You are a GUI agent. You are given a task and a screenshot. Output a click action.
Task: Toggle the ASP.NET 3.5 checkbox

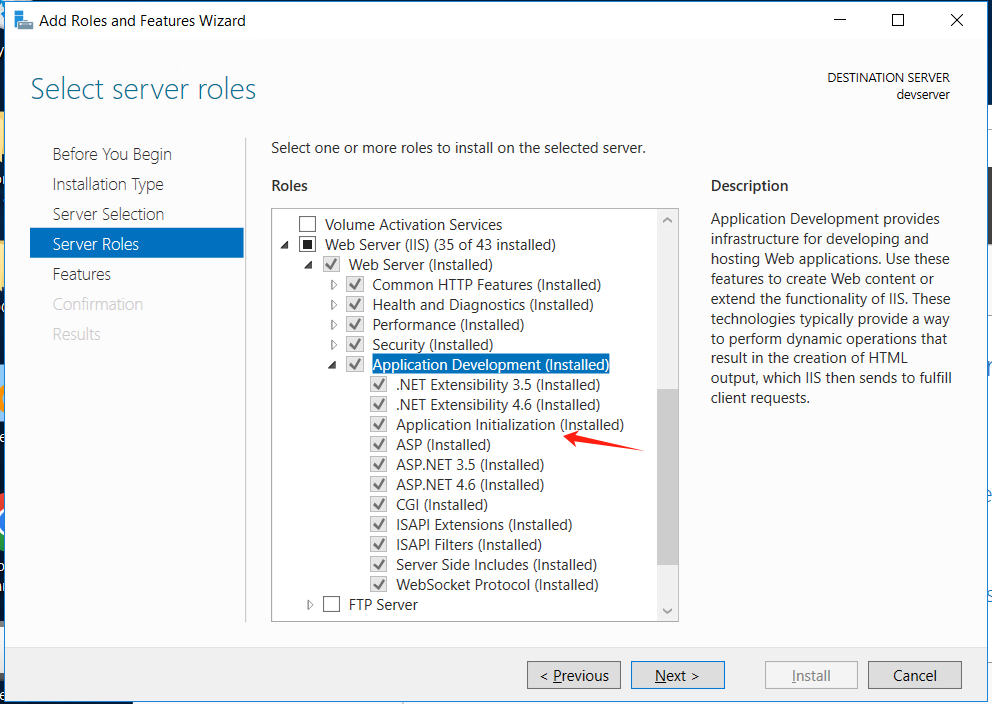[x=379, y=464]
